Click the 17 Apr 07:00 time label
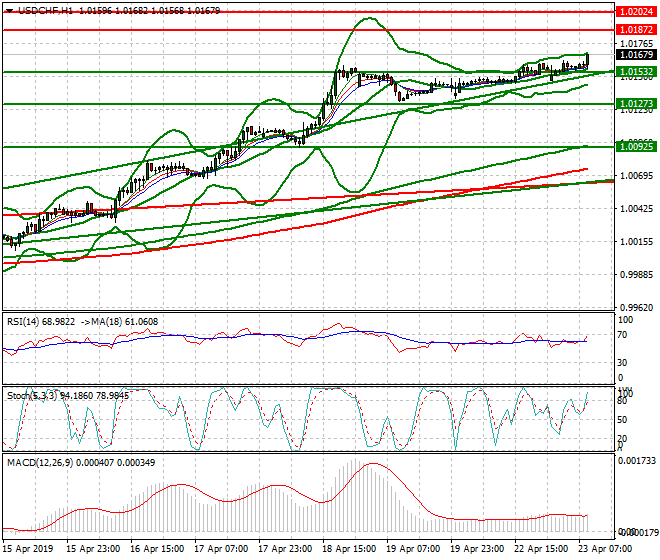Screen dimensions: 660x560 point(221,549)
